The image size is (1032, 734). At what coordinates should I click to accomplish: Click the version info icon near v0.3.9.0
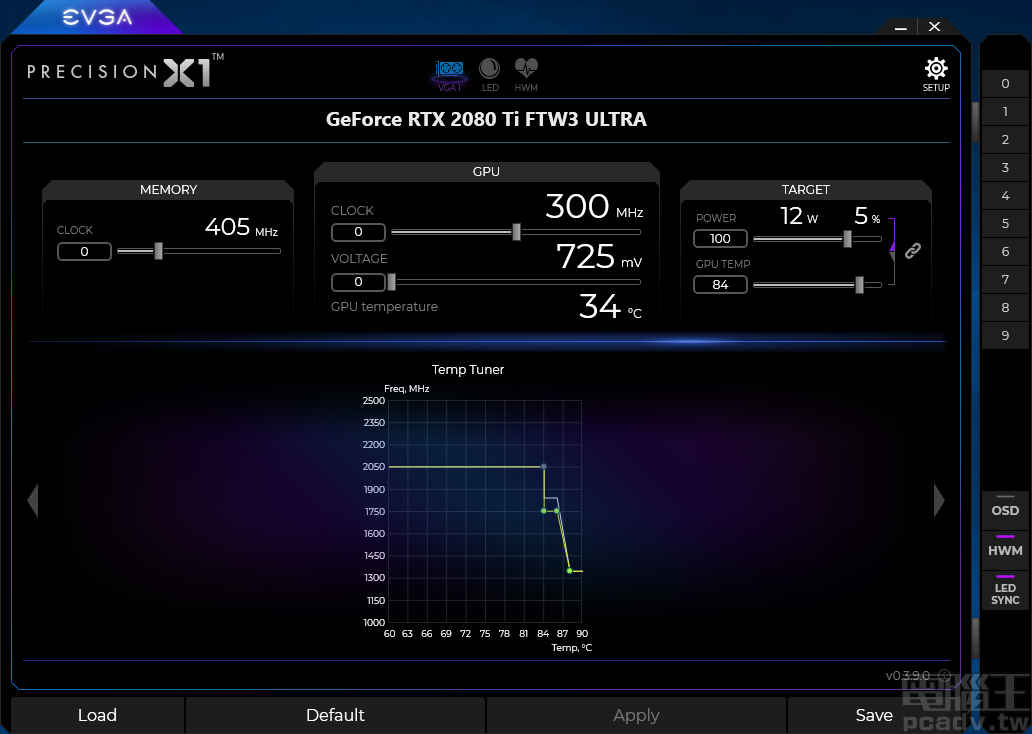click(944, 675)
